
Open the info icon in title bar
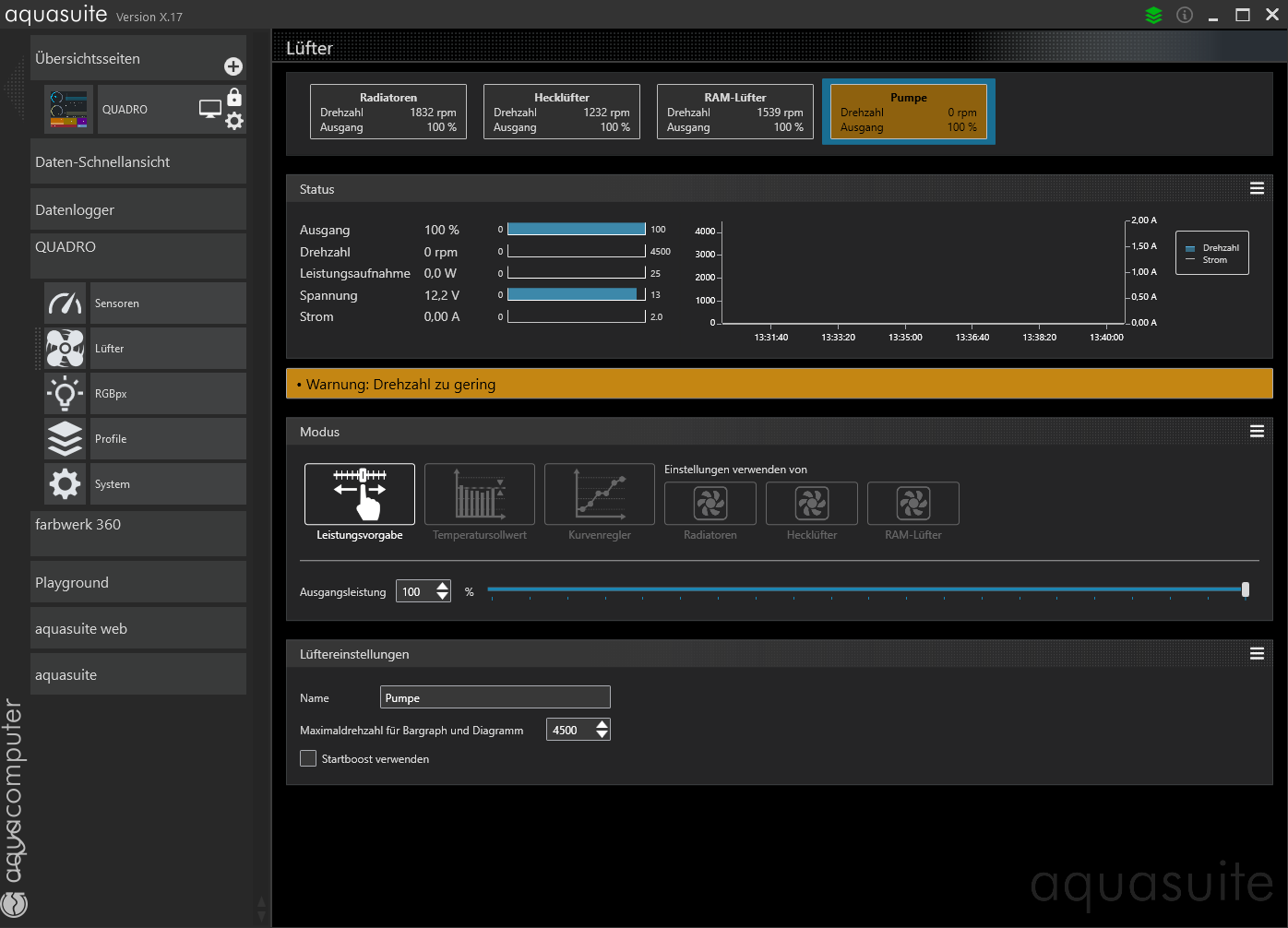(1185, 15)
